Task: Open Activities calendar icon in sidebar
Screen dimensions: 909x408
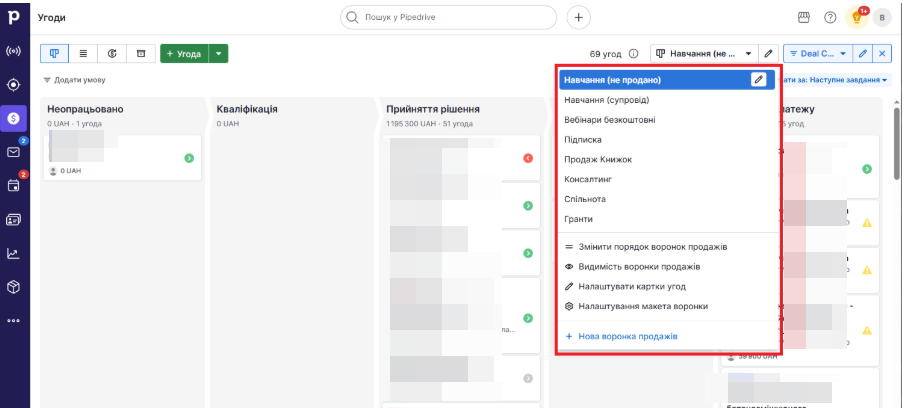Action: click(14, 185)
